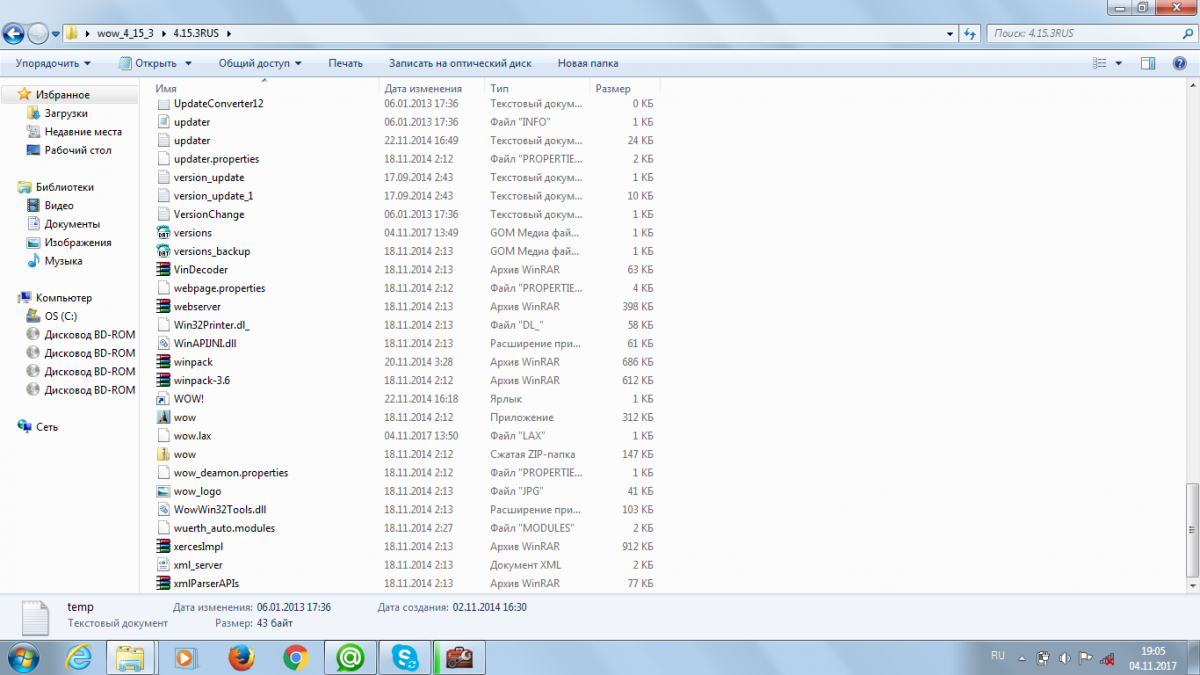This screenshot has width=1200, height=675.
Task: Click the wow application icon
Action: pyautogui.click(x=164, y=417)
